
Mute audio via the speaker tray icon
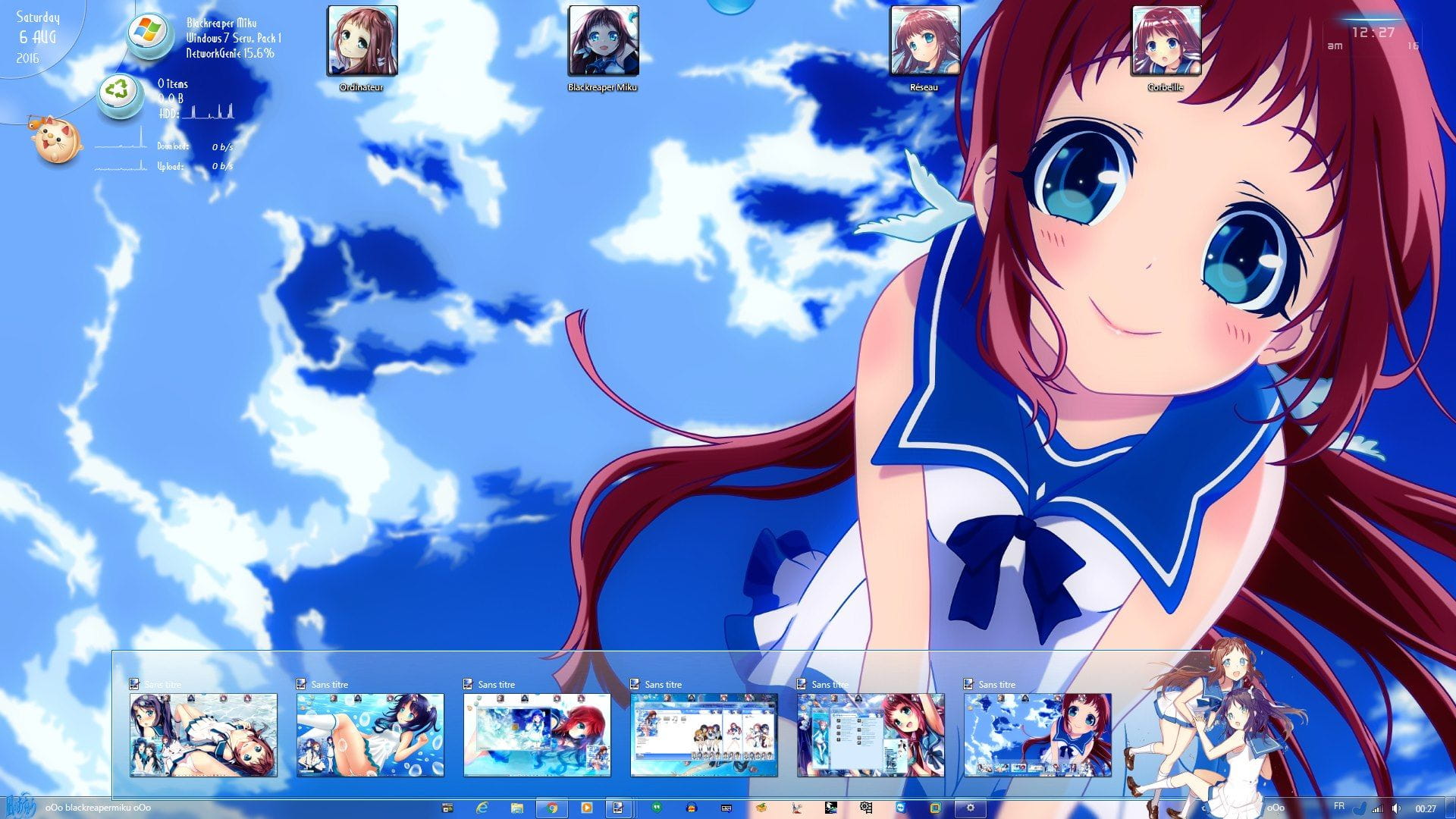tap(1396, 808)
